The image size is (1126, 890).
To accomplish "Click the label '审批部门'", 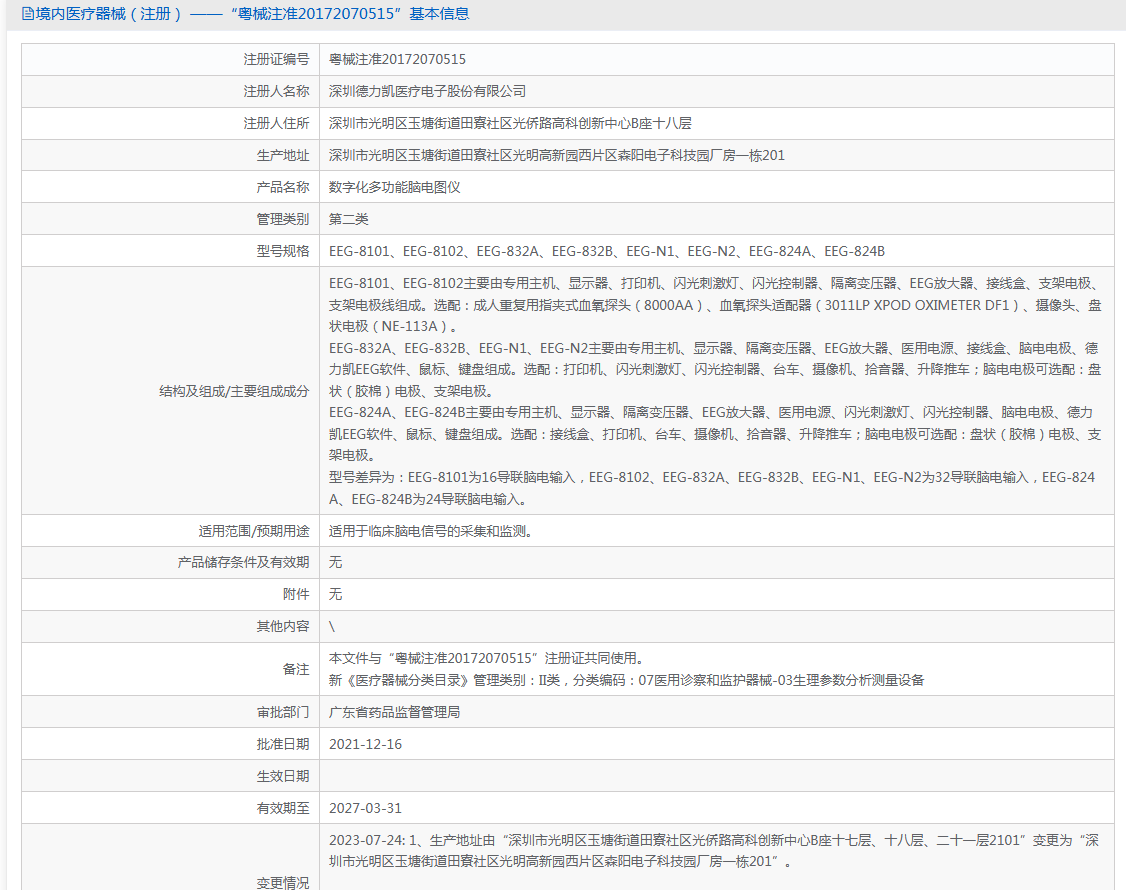I will click(x=283, y=713).
